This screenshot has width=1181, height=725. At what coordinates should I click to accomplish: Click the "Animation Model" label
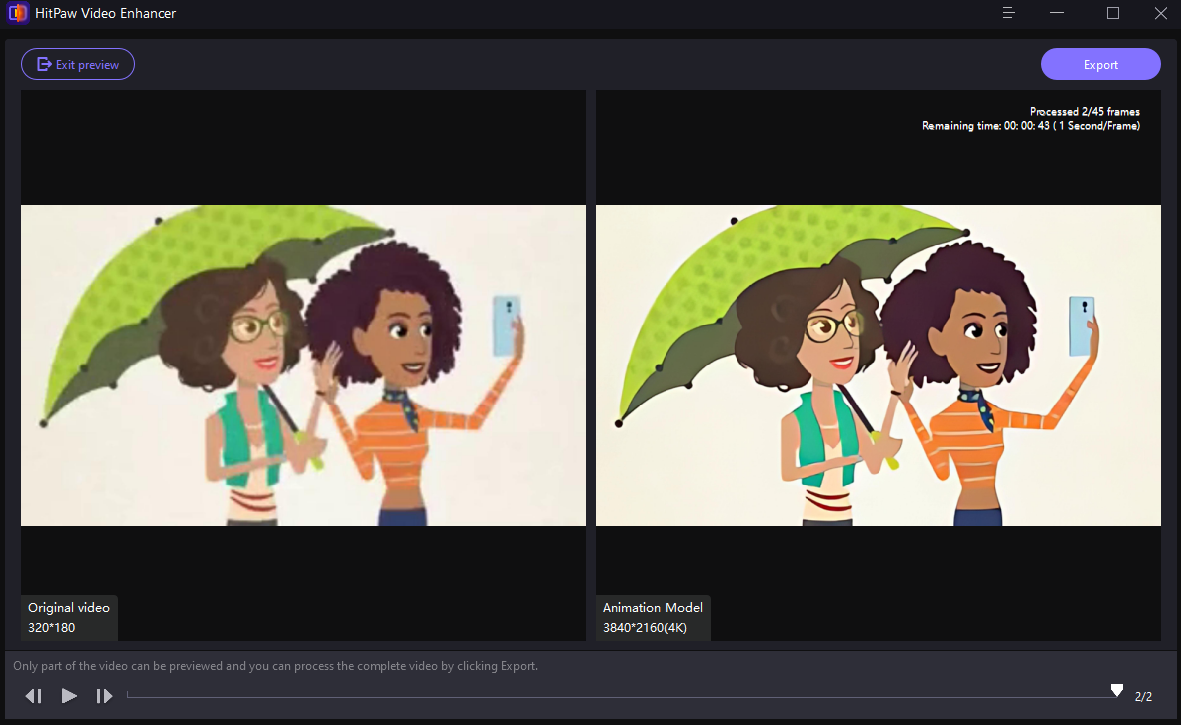coord(652,608)
